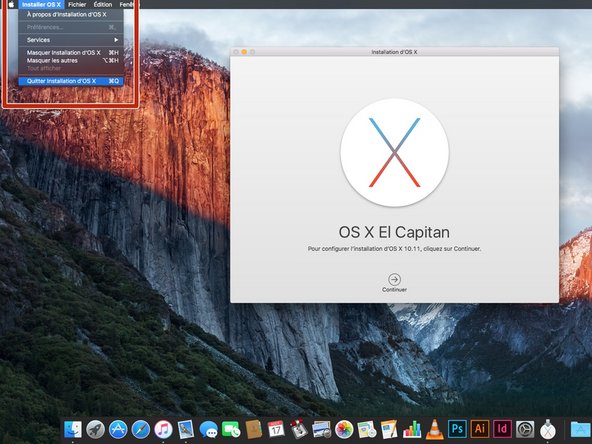592x444 pixels.
Task: Launch FaceTime from the Dock
Action: pos(231,429)
